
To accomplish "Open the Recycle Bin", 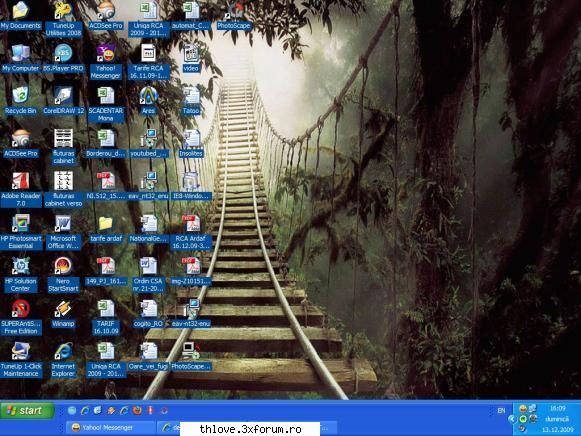I will [20, 100].
